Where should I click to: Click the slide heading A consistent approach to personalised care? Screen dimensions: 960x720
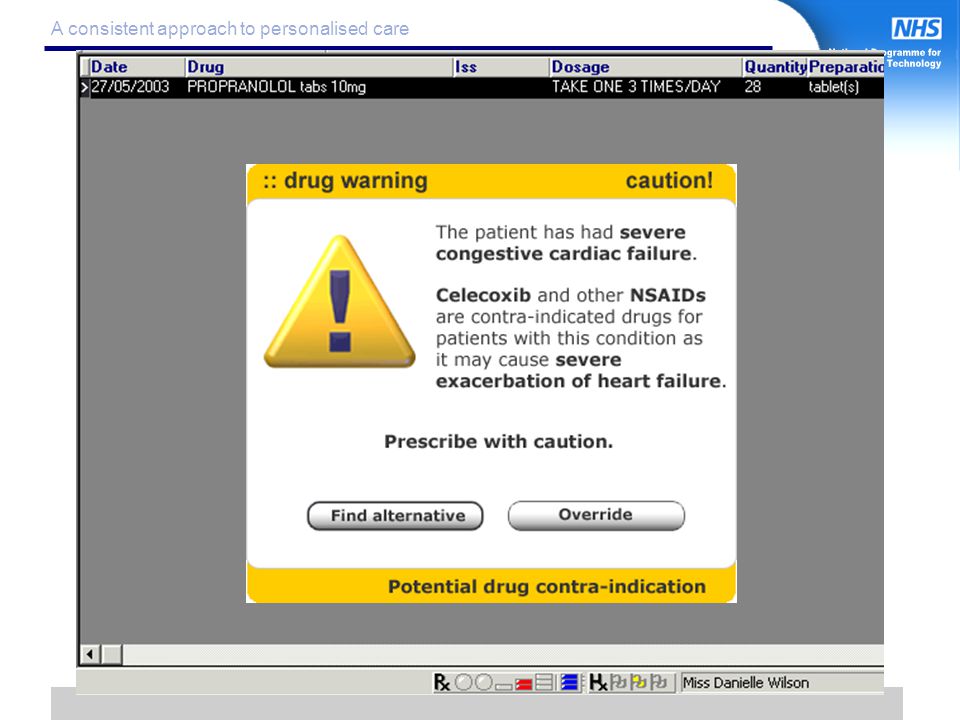[230, 29]
